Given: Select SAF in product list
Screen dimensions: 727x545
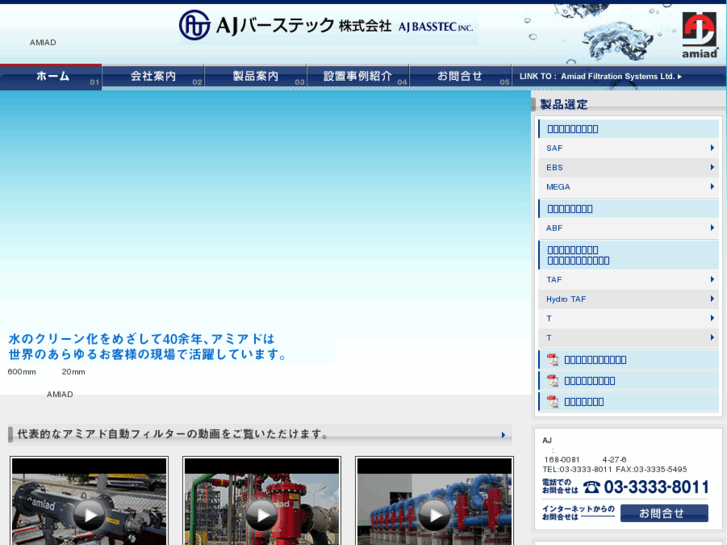Looking at the screenshot, I should click(628, 148).
